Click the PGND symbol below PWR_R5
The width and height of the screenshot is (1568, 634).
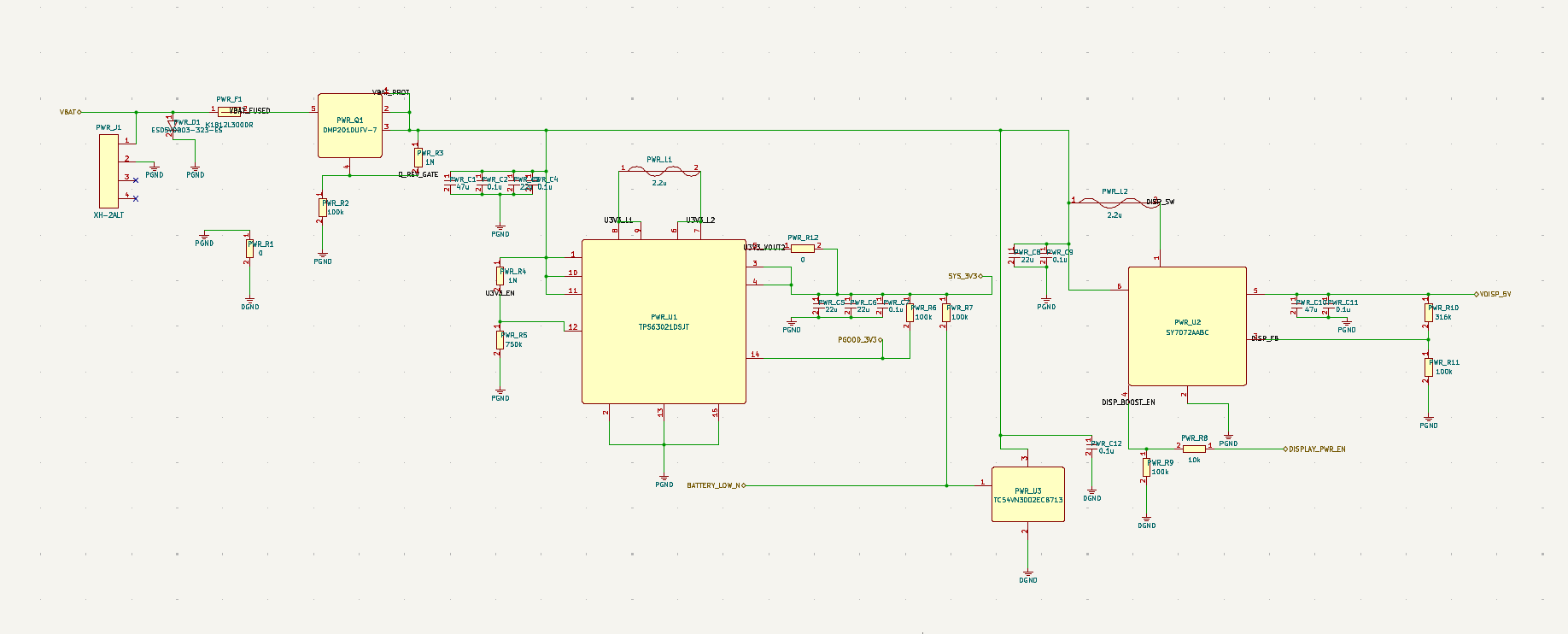pyautogui.click(x=500, y=394)
